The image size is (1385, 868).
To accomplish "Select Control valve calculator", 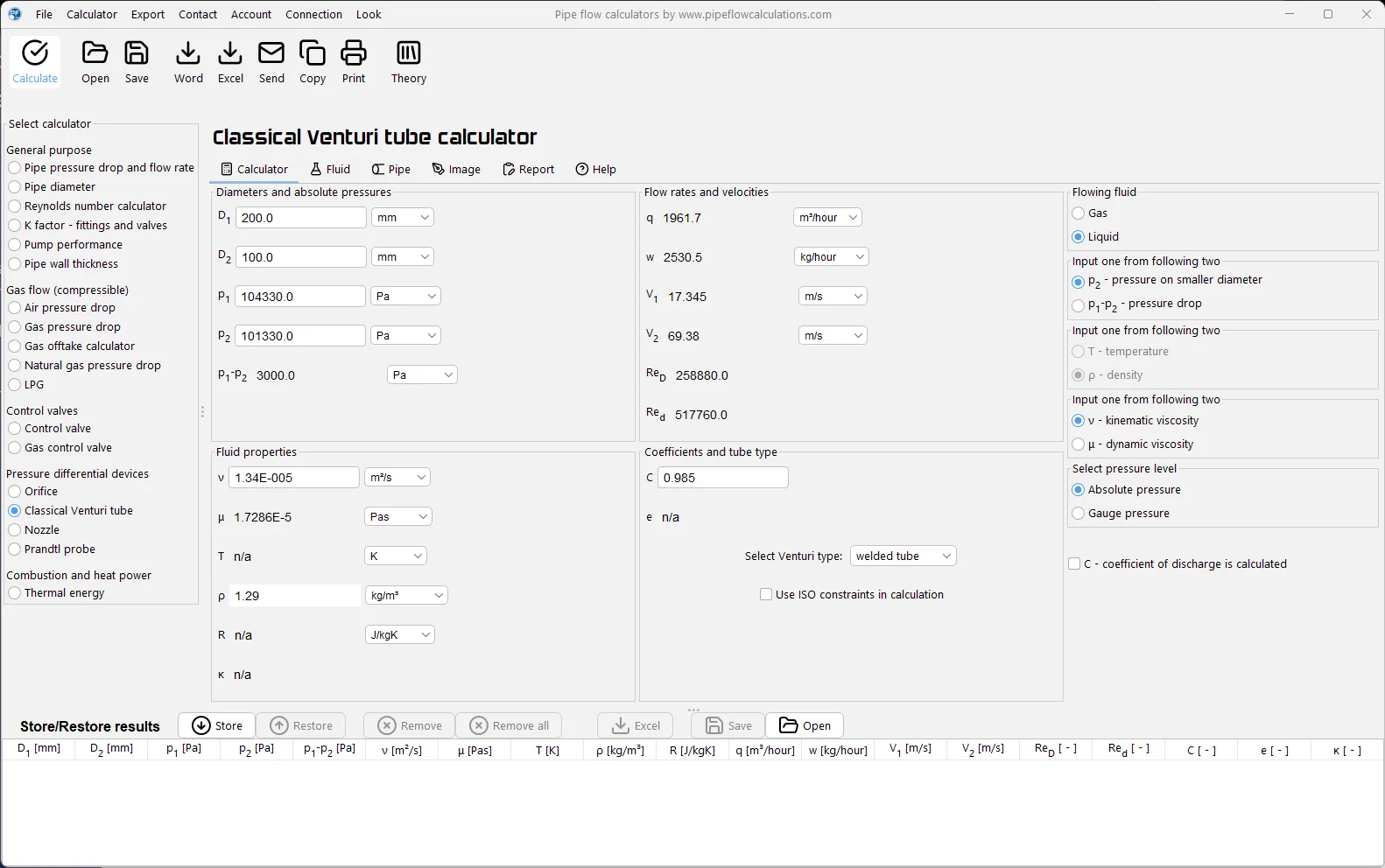I will coord(50,429).
